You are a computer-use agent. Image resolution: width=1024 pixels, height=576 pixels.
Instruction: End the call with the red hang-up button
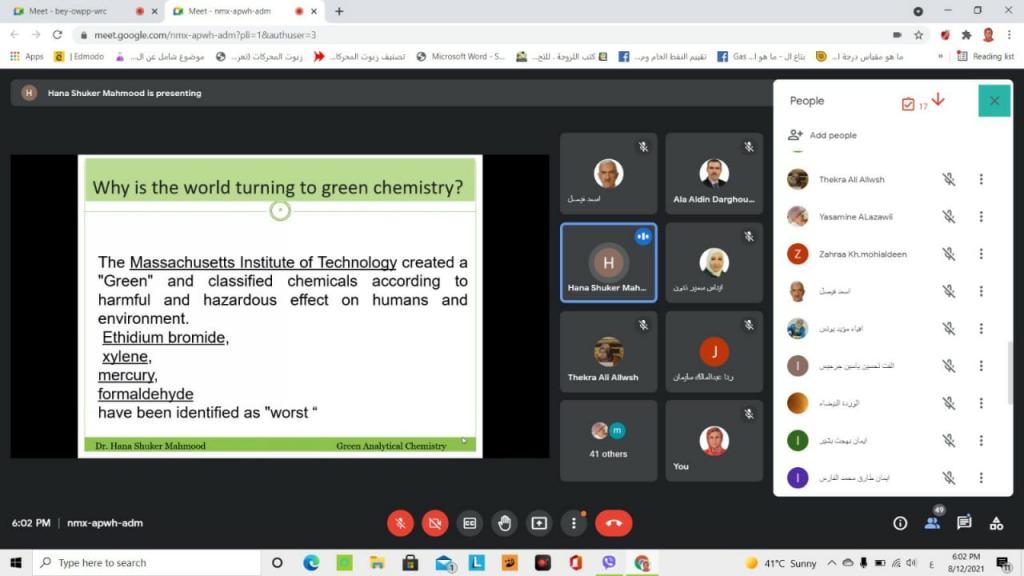[613, 523]
